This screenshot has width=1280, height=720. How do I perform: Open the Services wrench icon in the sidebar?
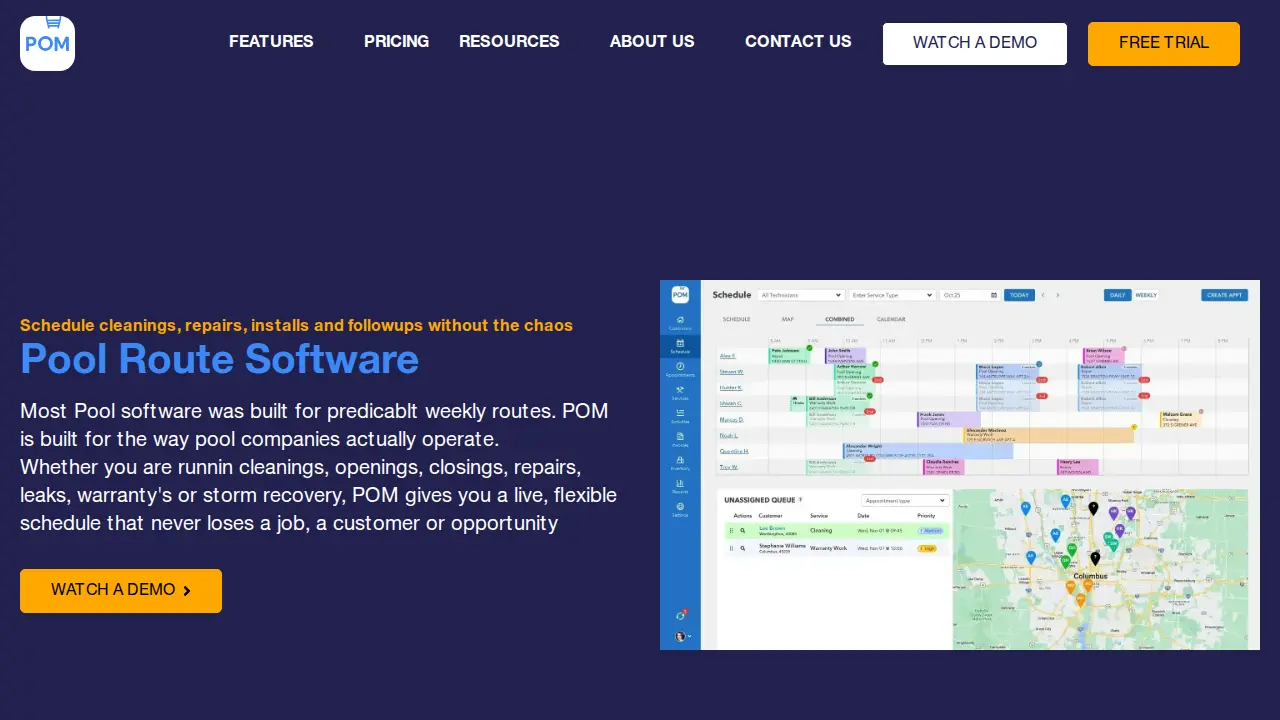680,392
